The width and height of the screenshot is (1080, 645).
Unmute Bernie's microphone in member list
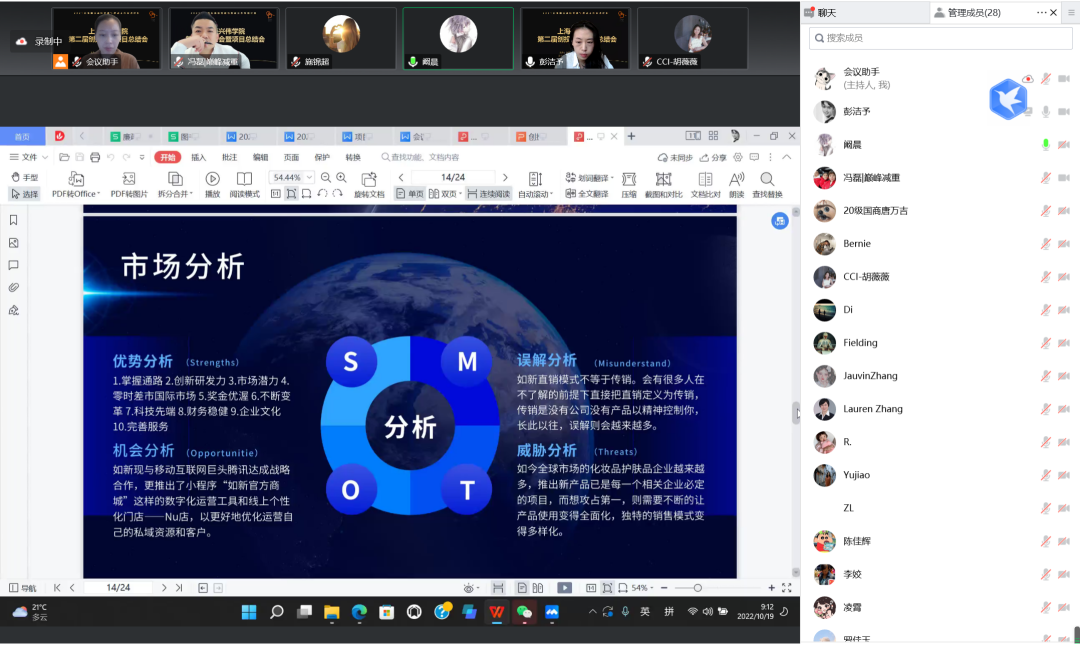click(x=1046, y=244)
